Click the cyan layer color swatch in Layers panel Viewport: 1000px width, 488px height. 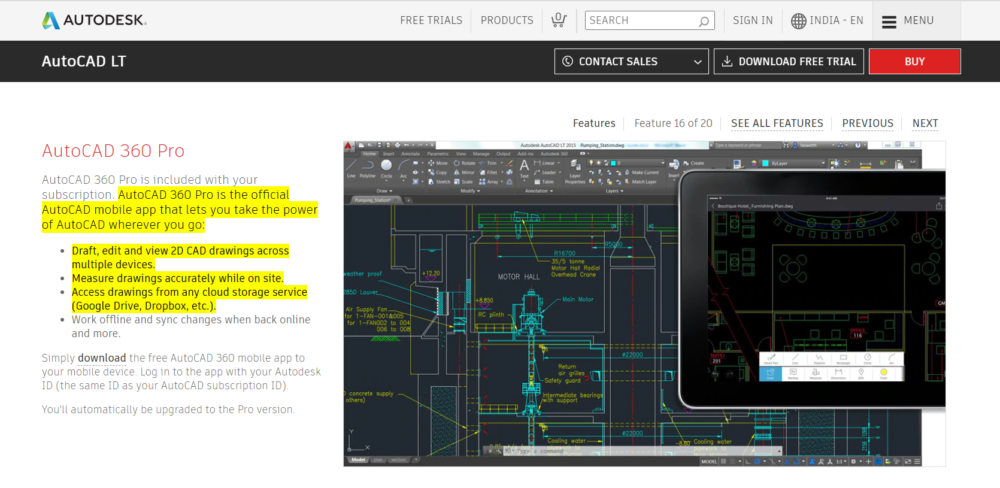click(x=613, y=163)
